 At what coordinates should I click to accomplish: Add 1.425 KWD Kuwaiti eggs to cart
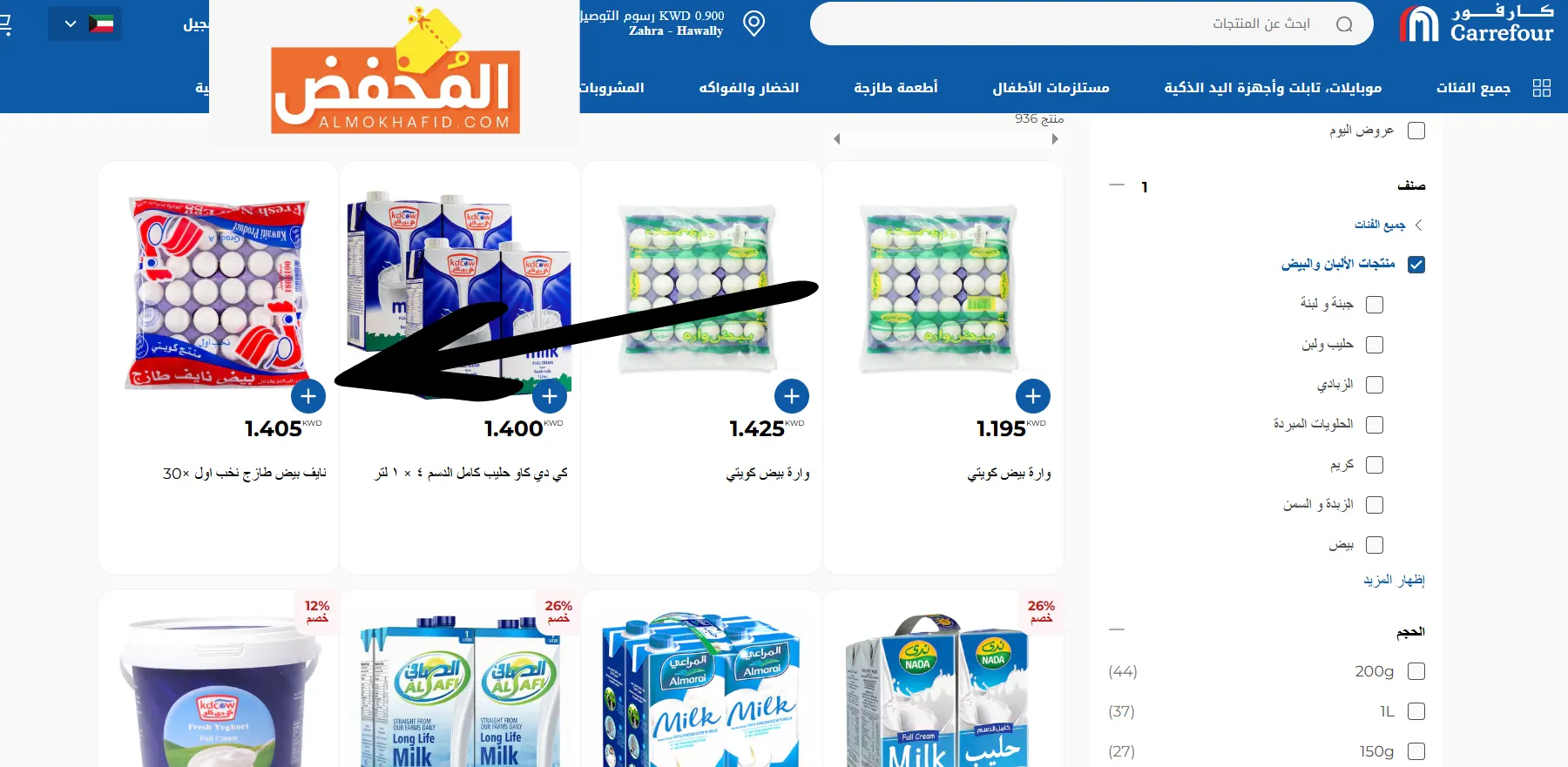791,396
